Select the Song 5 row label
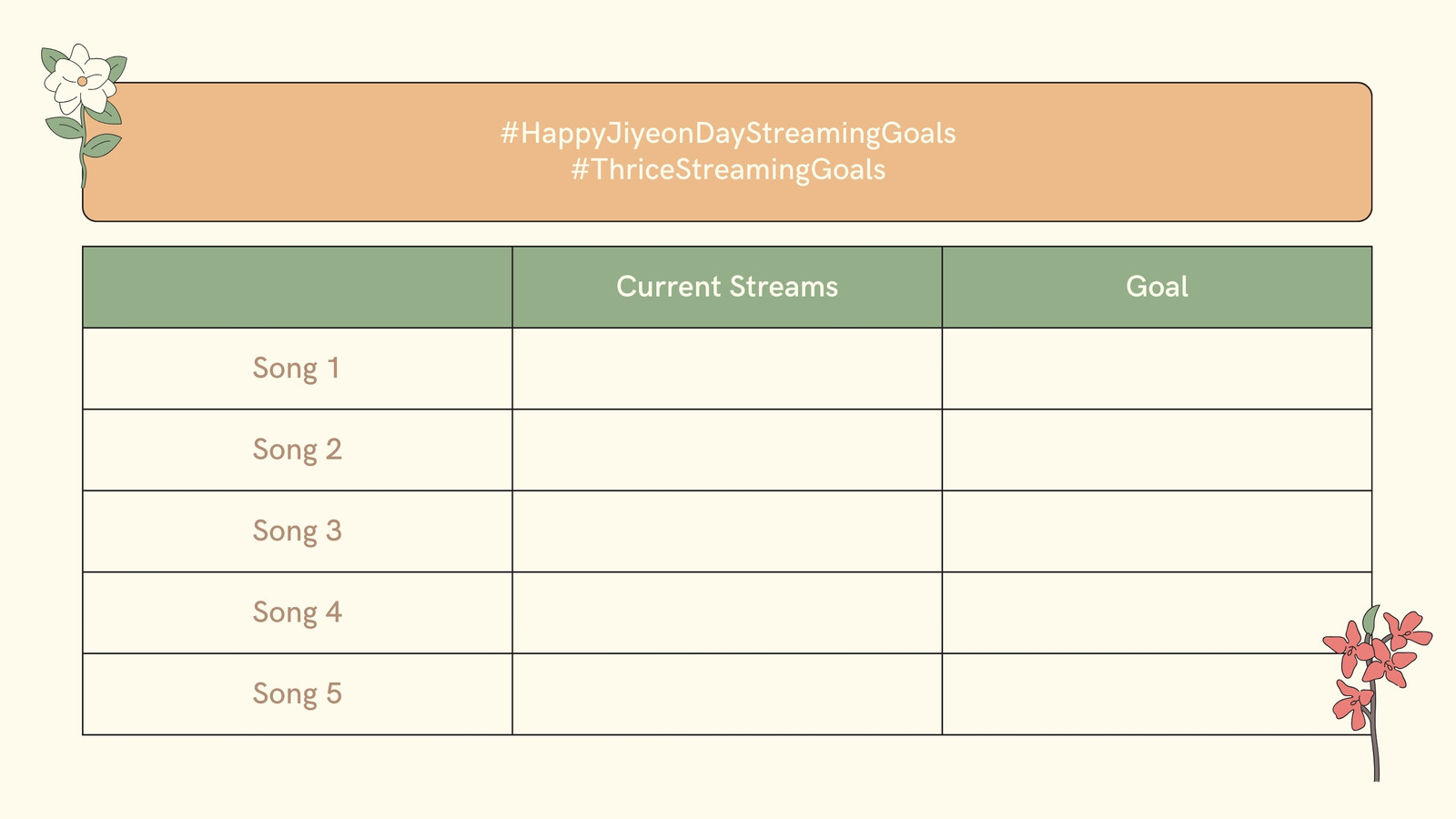The height and width of the screenshot is (819, 1456). [297, 693]
